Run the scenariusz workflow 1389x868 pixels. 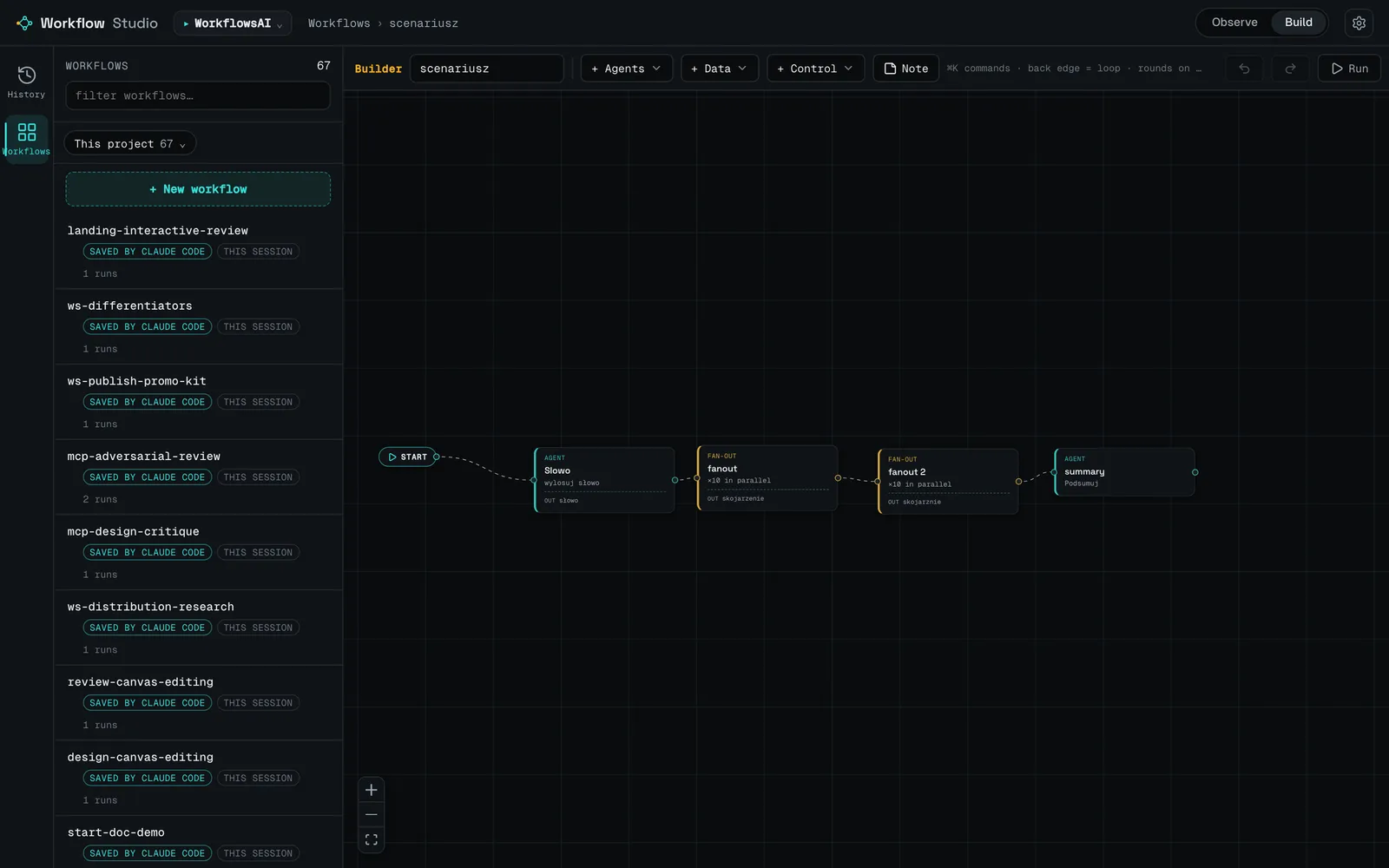pos(1349,69)
